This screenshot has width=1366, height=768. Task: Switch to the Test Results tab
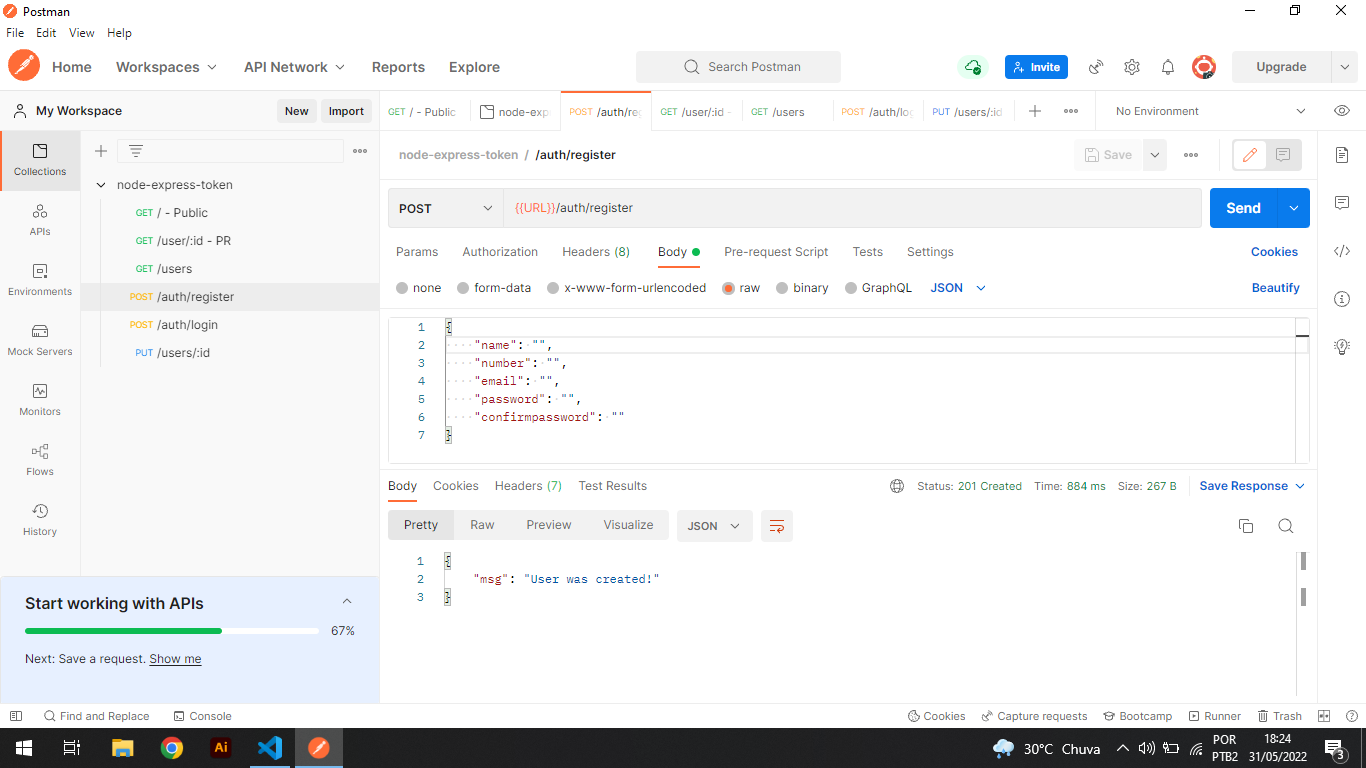[x=612, y=486]
